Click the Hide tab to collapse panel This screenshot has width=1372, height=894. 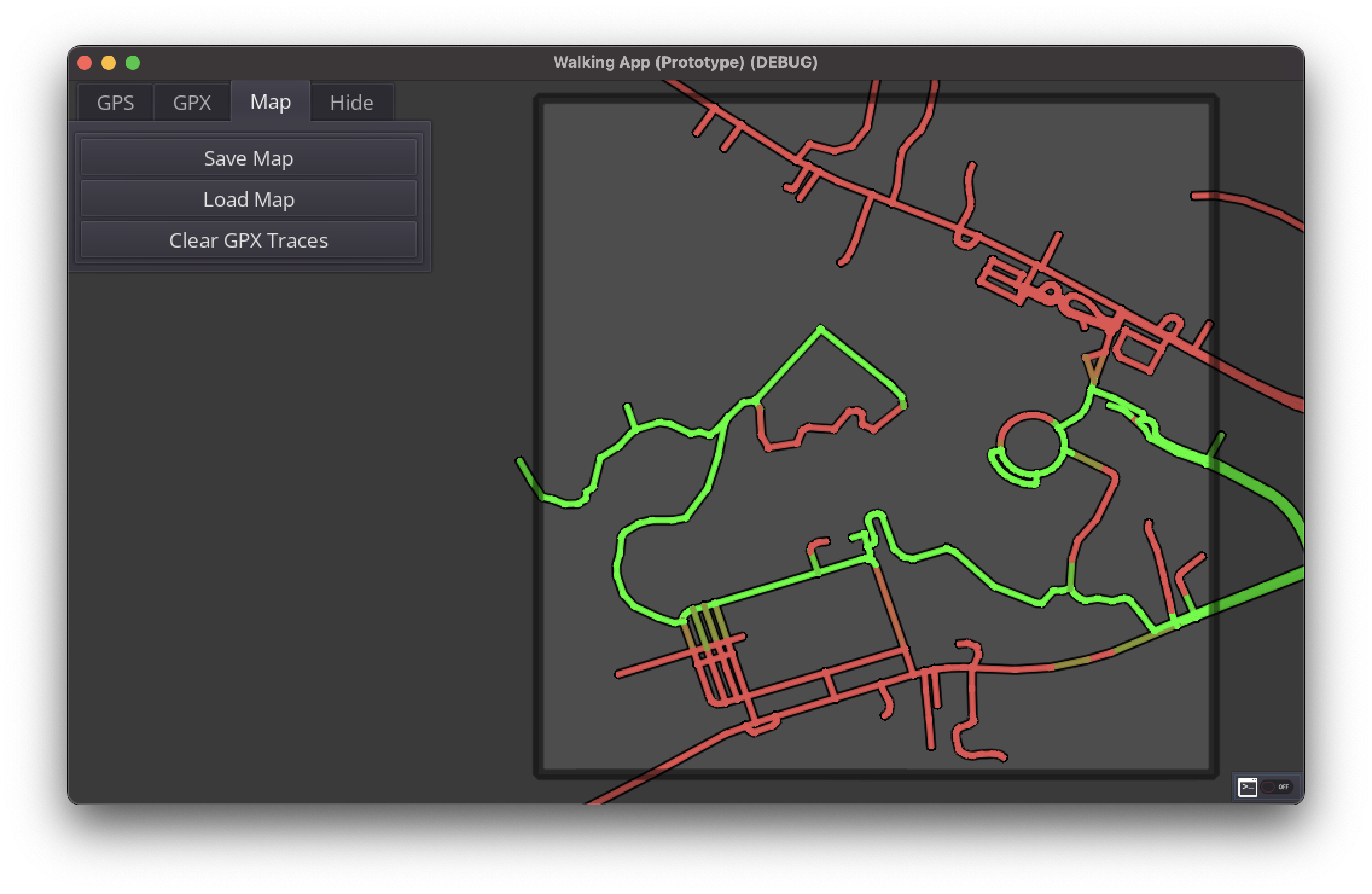tap(351, 103)
